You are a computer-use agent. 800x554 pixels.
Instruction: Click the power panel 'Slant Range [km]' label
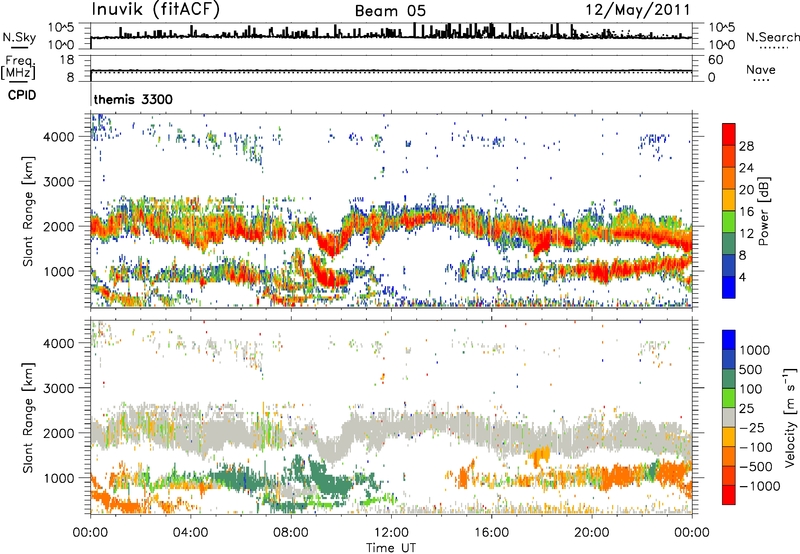click(x=28, y=211)
